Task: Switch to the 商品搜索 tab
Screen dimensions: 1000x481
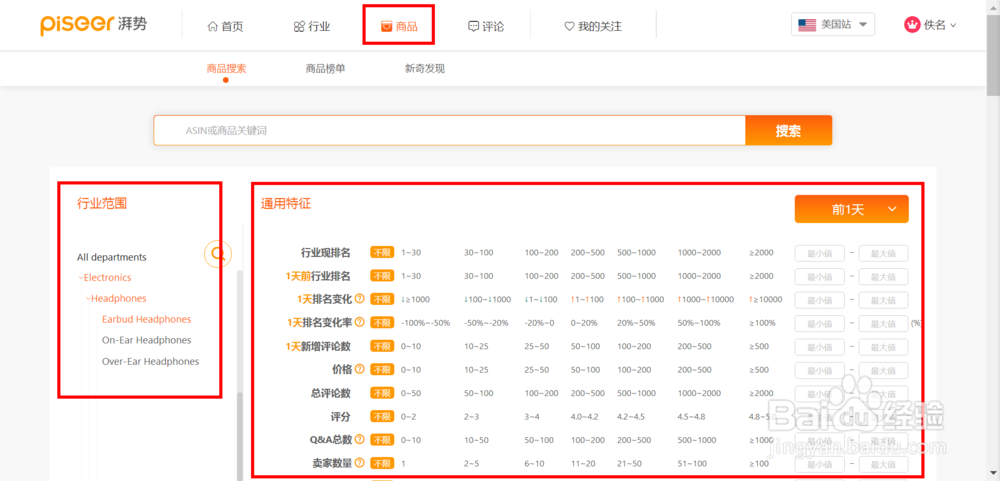Action: click(226, 69)
